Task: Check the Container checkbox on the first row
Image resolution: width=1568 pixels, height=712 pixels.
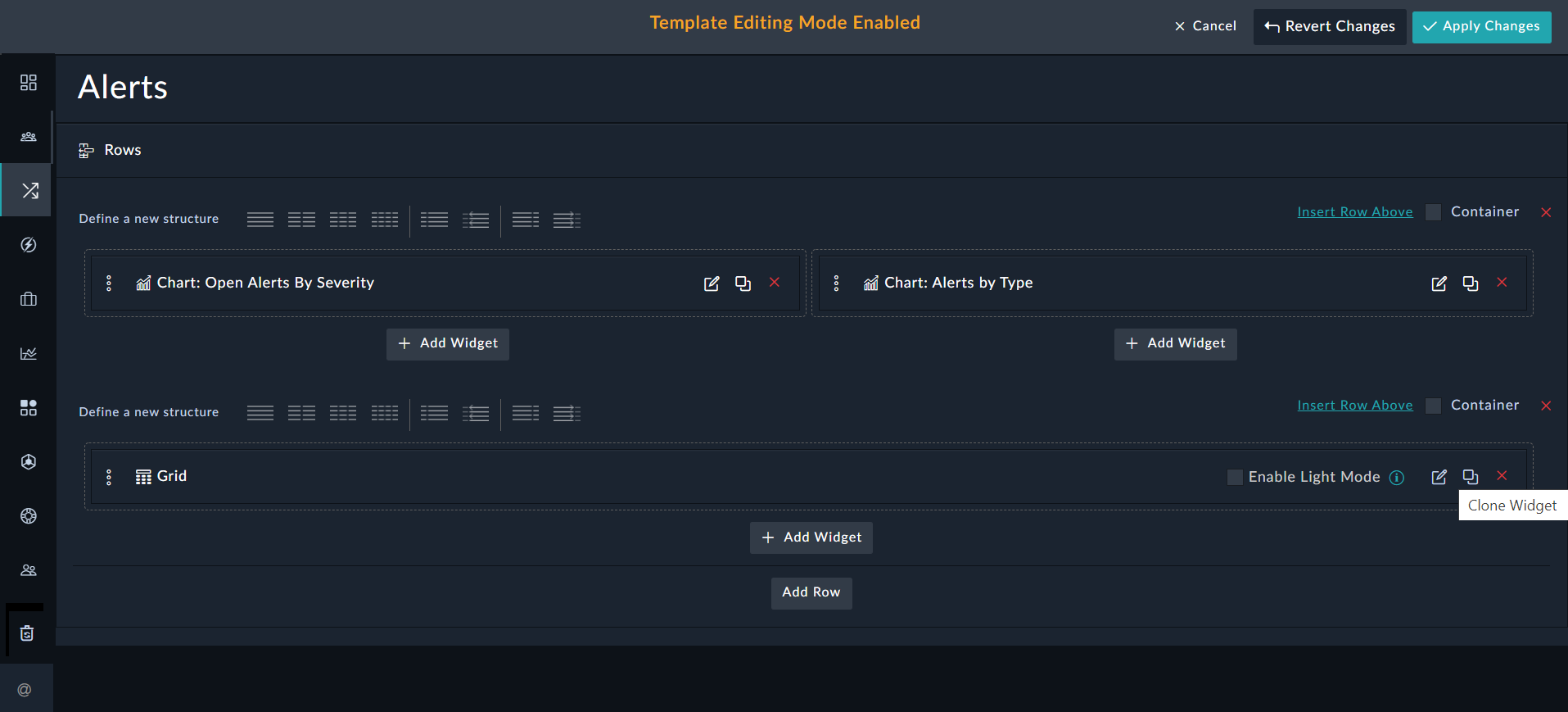Action: (x=1433, y=211)
